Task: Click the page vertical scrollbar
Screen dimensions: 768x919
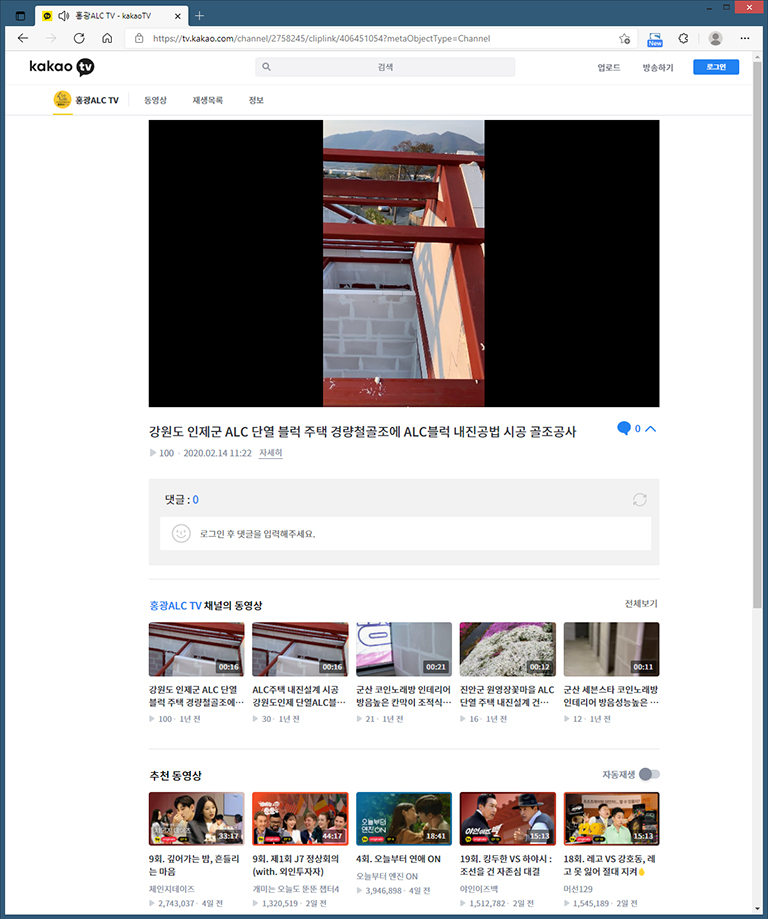Action: coord(757,300)
